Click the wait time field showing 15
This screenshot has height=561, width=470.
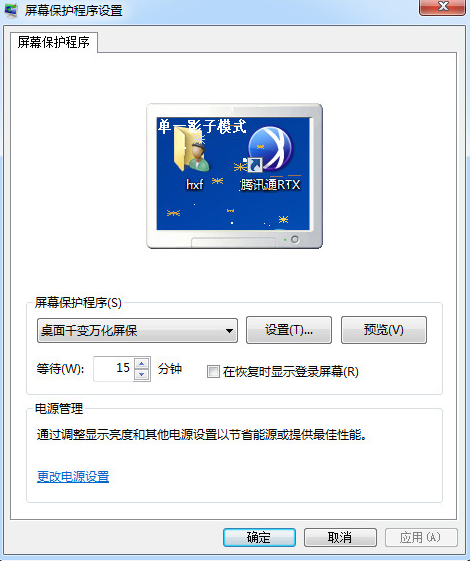114,369
